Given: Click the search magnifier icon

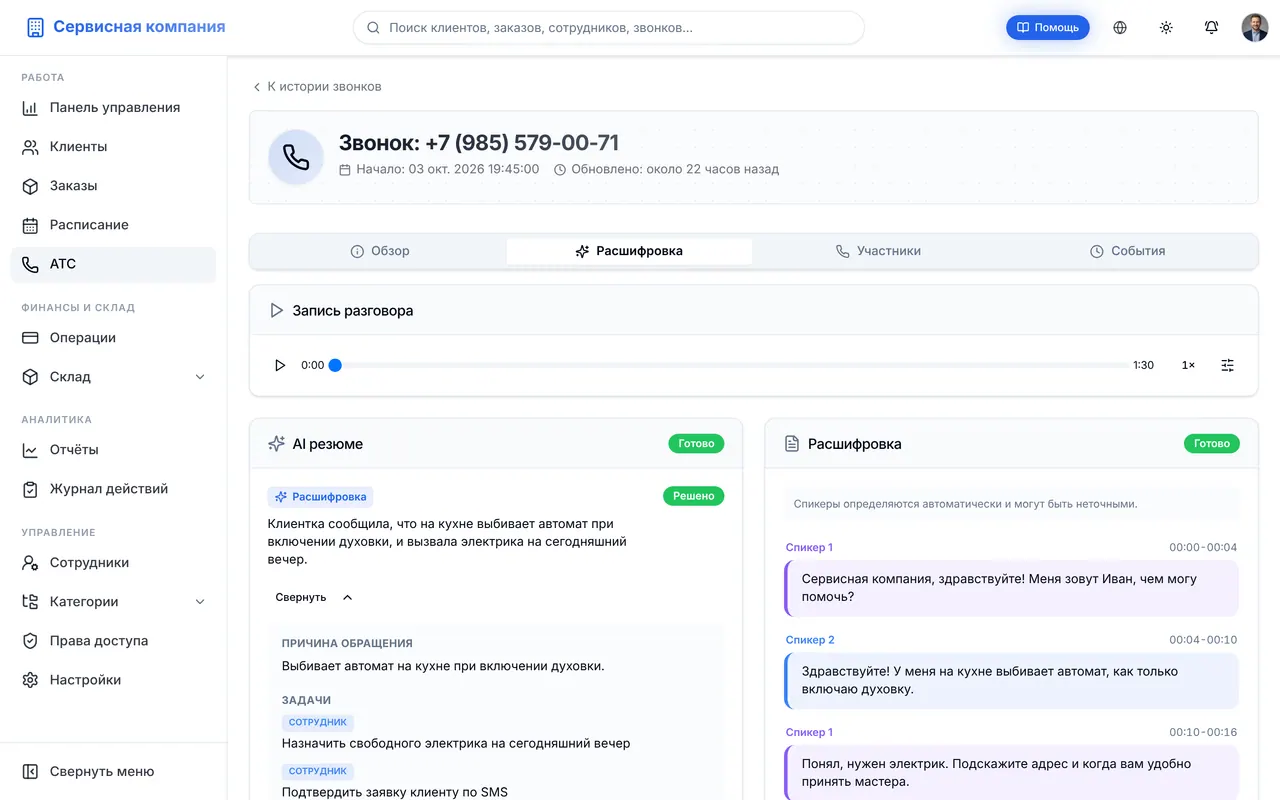Looking at the screenshot, I should (x=373, y=28).
